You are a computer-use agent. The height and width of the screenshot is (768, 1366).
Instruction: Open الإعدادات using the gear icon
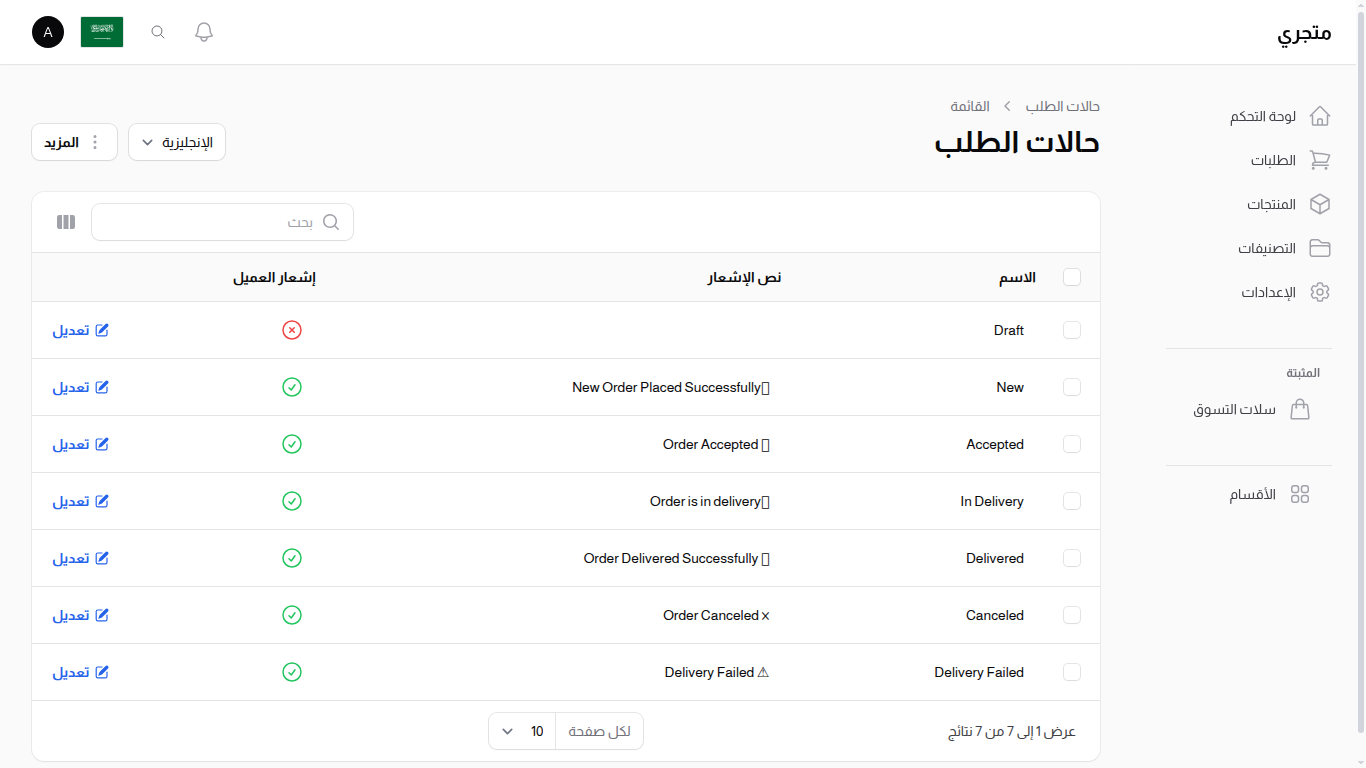[x=1320, y=291]
